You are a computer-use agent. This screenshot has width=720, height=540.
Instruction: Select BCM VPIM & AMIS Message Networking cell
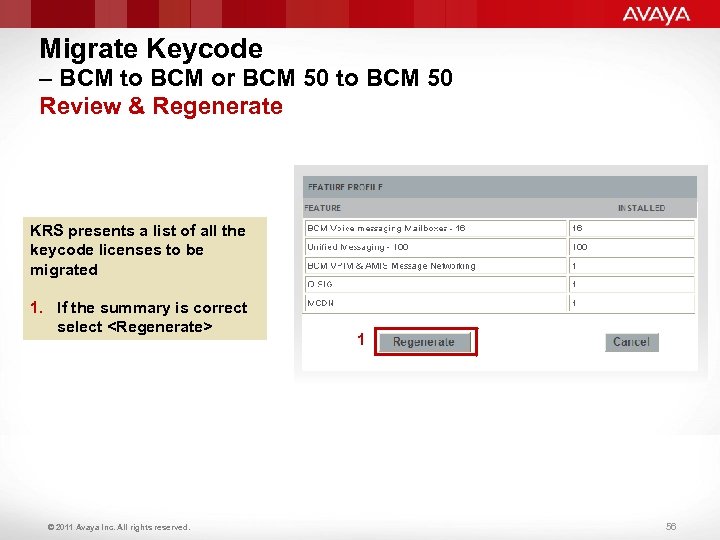[435, 266]
